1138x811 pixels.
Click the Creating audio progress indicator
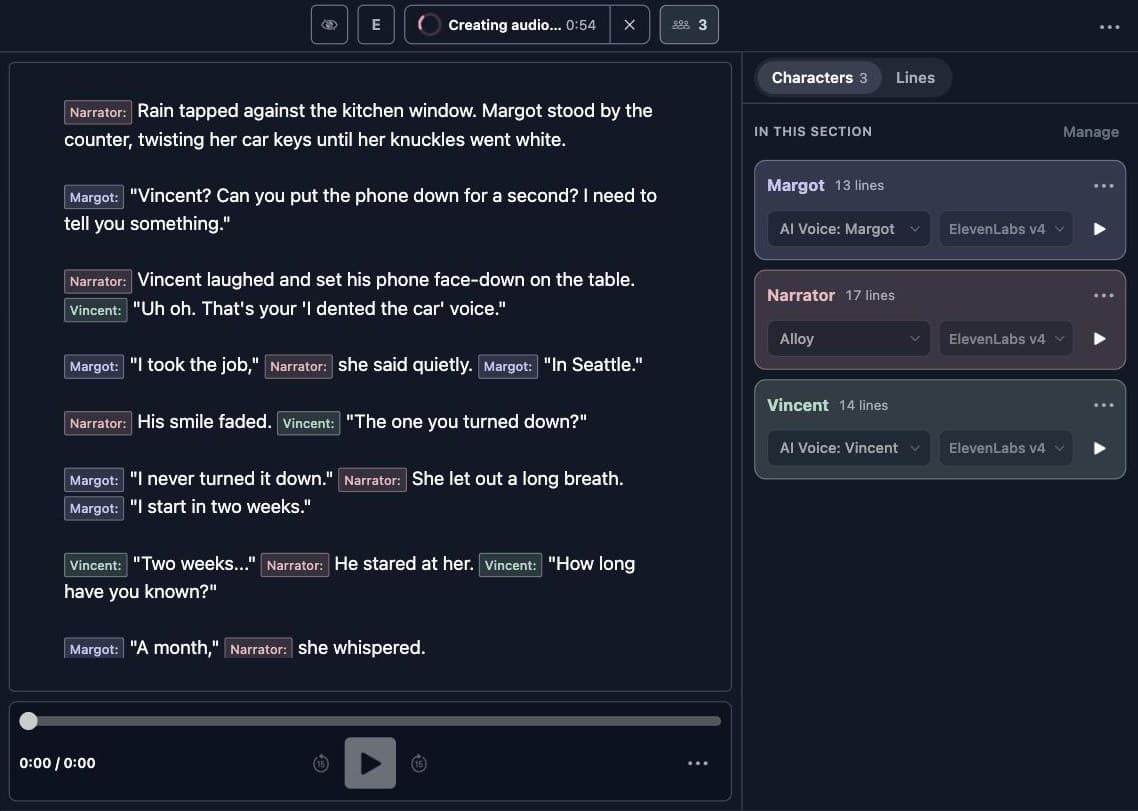coord(507,25)
